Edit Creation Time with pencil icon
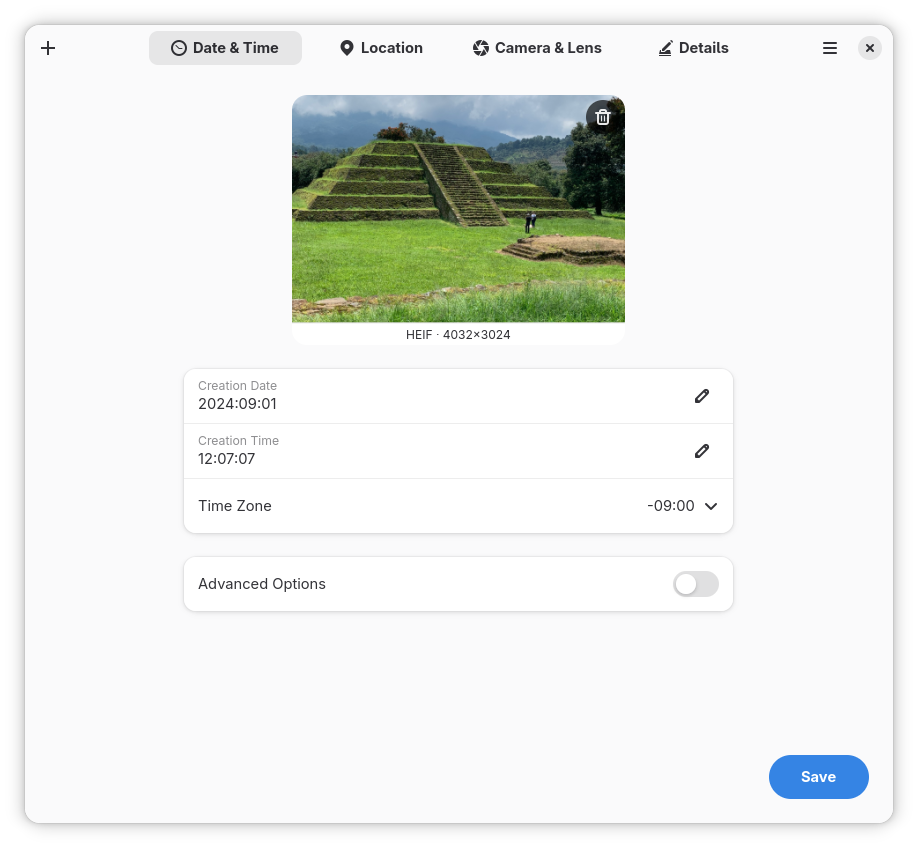This screenshot has width=918, height=848. click(701, 451)
